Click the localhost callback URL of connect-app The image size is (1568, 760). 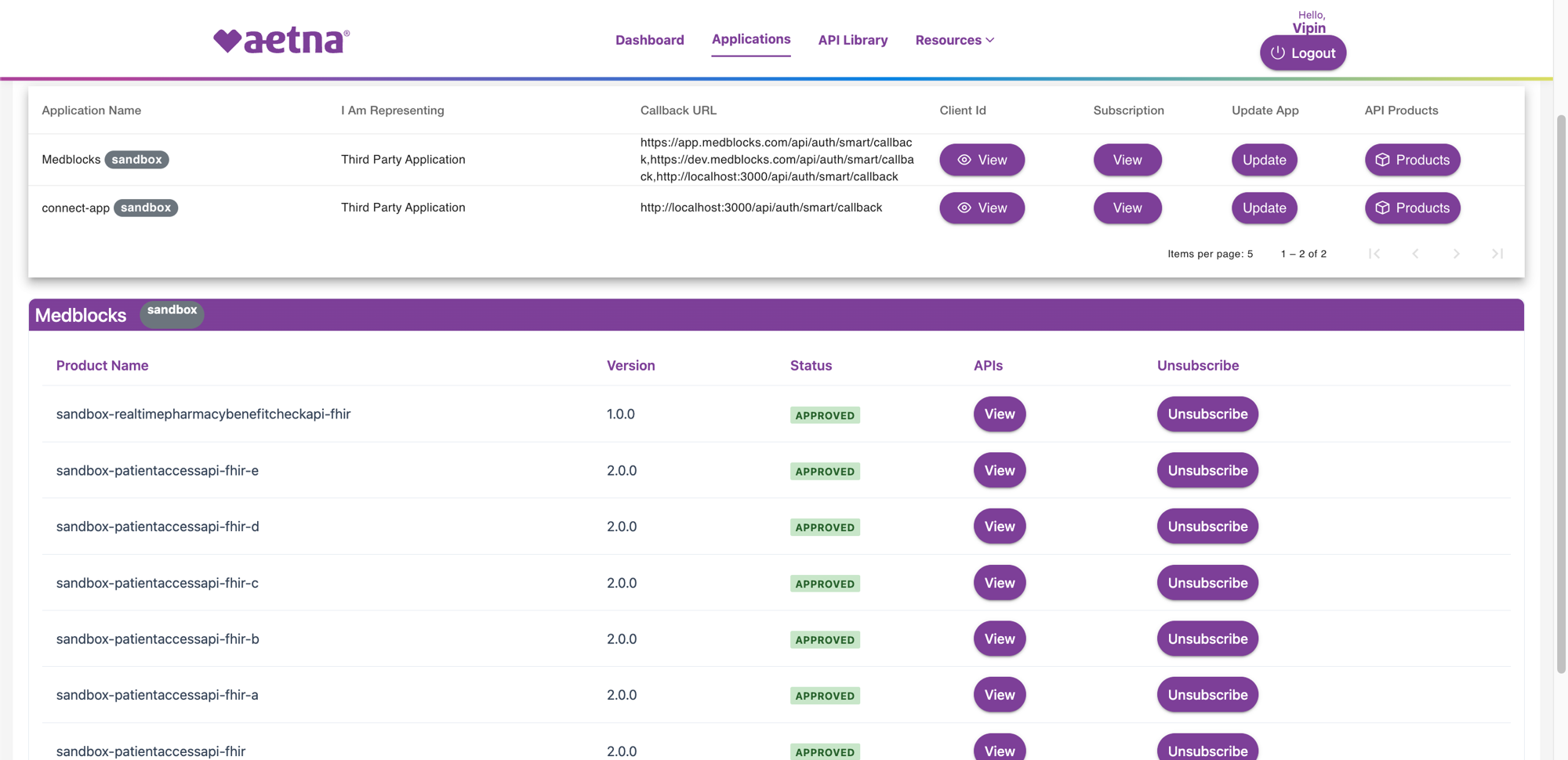760,208
